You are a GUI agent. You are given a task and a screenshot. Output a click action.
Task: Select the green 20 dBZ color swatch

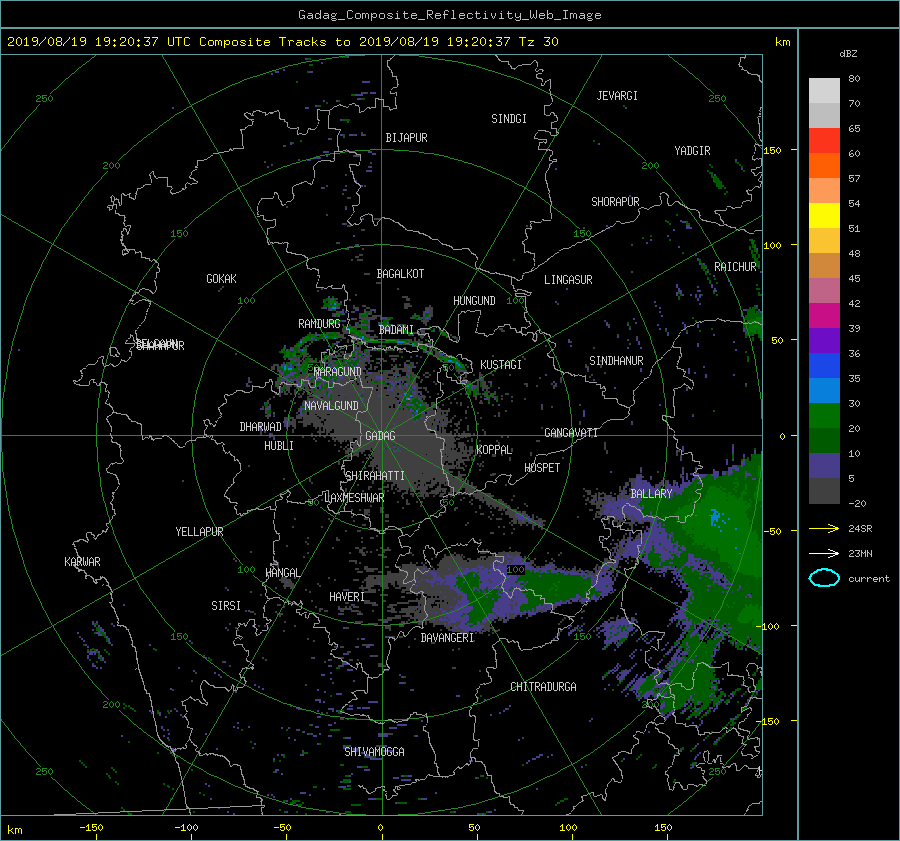coord(824,416)
